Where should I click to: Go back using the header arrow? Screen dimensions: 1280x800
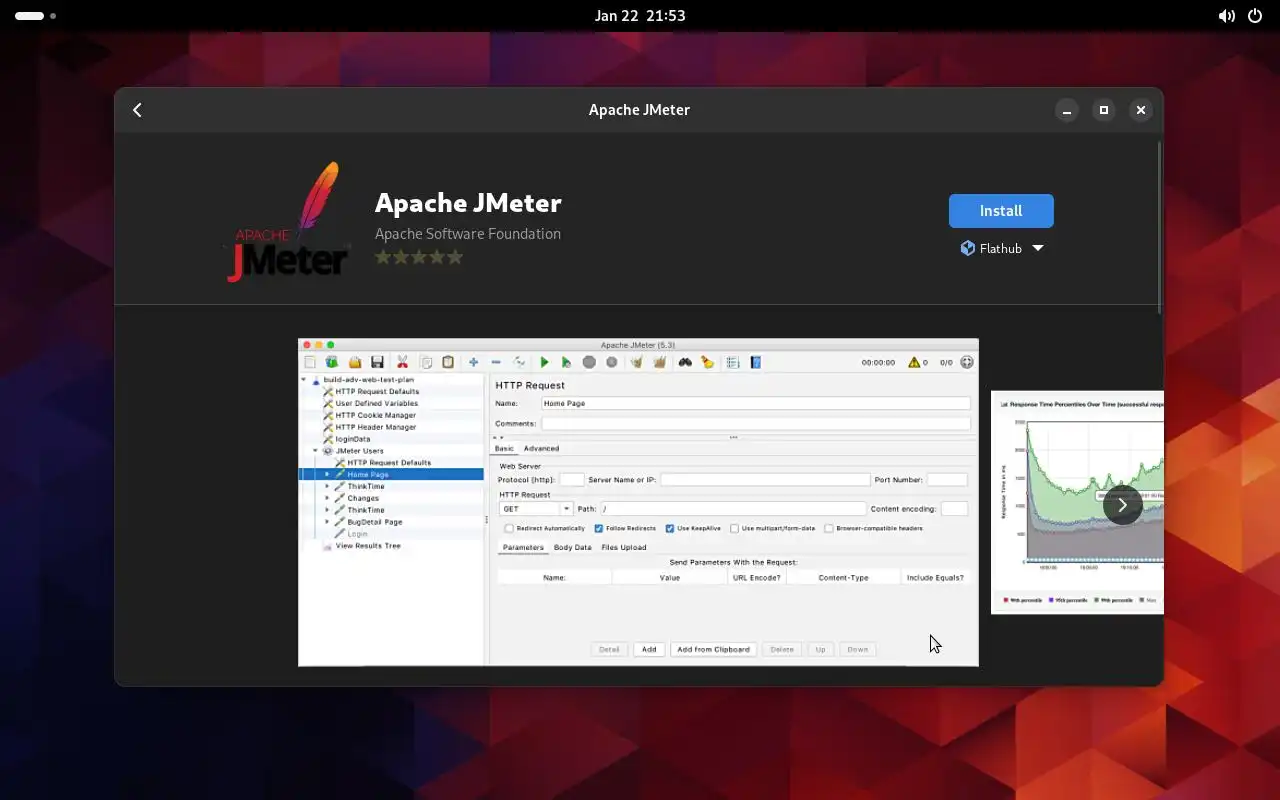coord(138,110)
